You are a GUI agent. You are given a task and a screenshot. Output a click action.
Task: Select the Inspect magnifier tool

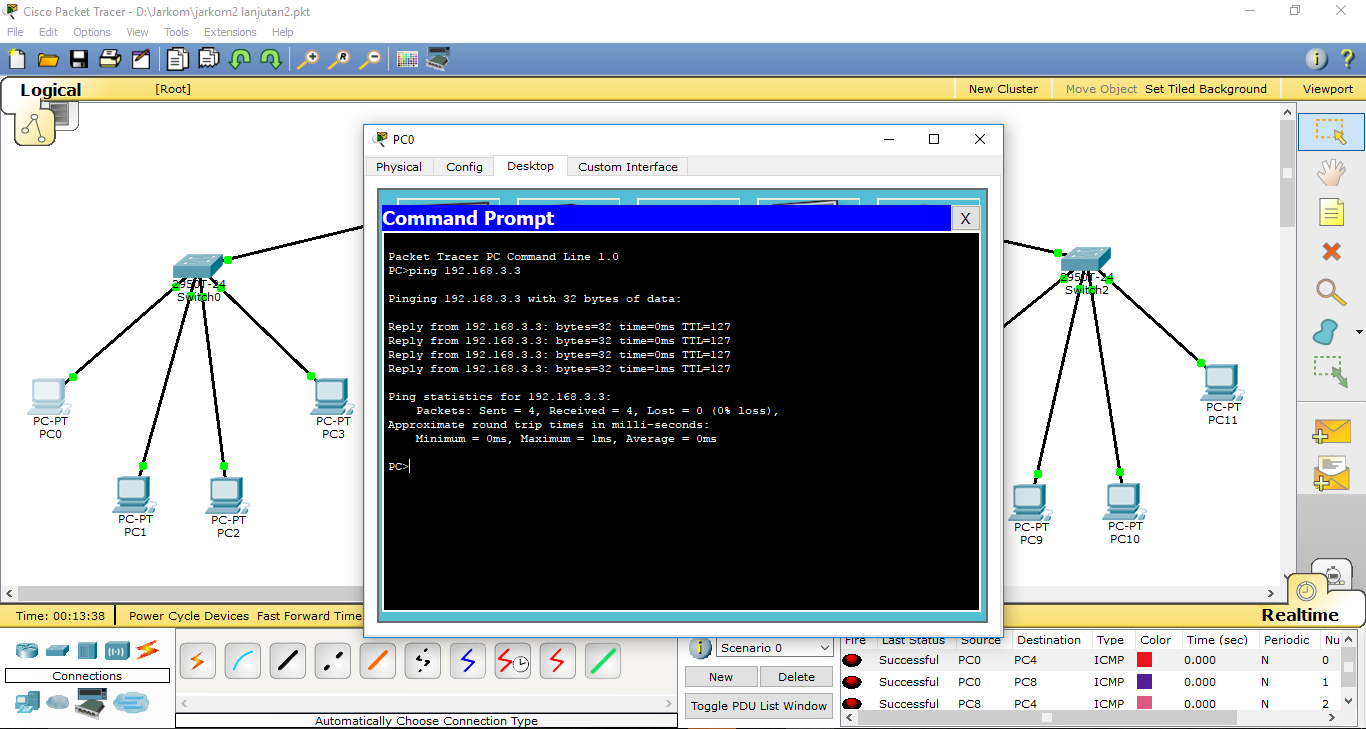1331,293
